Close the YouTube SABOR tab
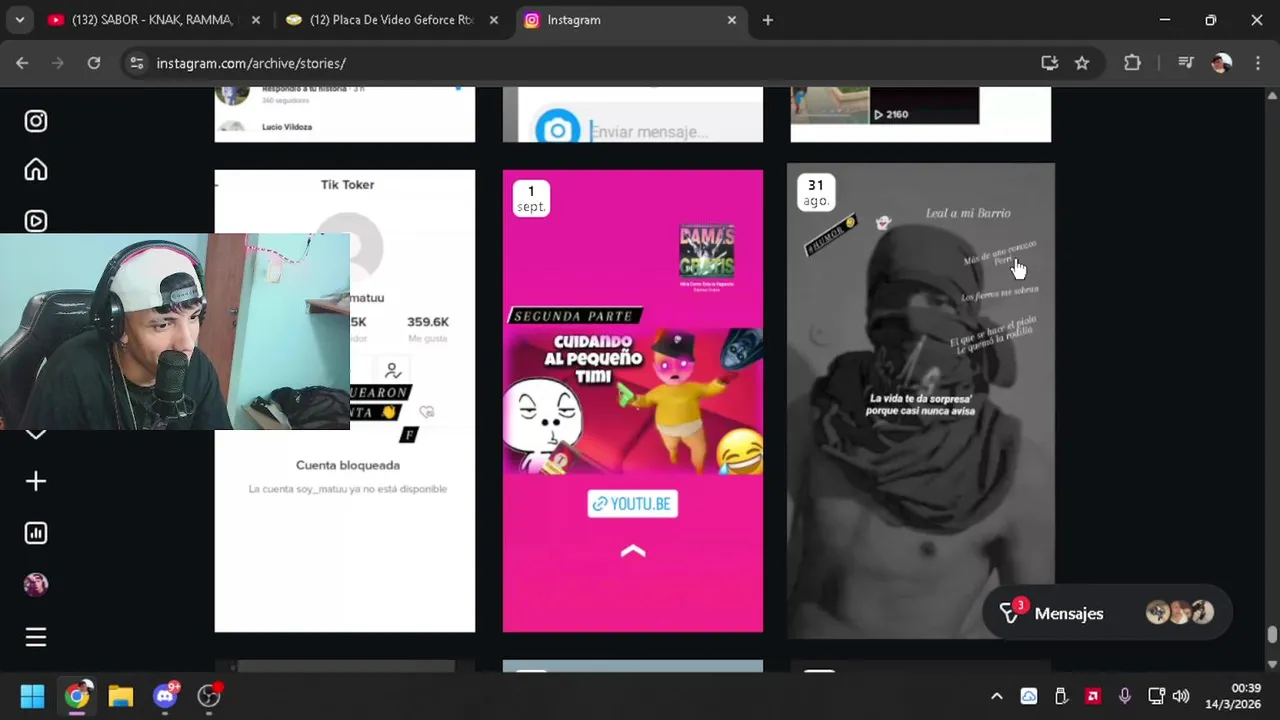 pyautogui.click(x=256, y=20)
